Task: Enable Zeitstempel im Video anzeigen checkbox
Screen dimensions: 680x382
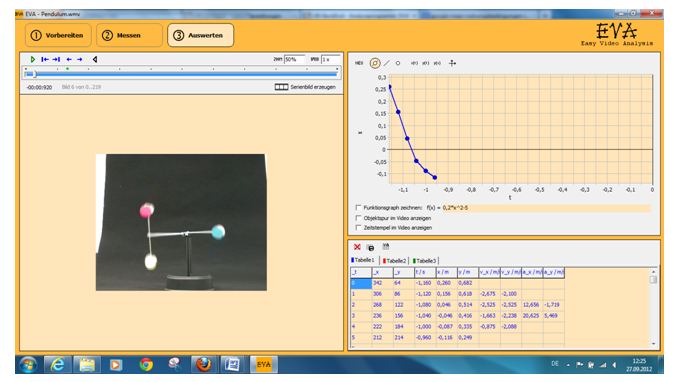Action: pos(358,227)
